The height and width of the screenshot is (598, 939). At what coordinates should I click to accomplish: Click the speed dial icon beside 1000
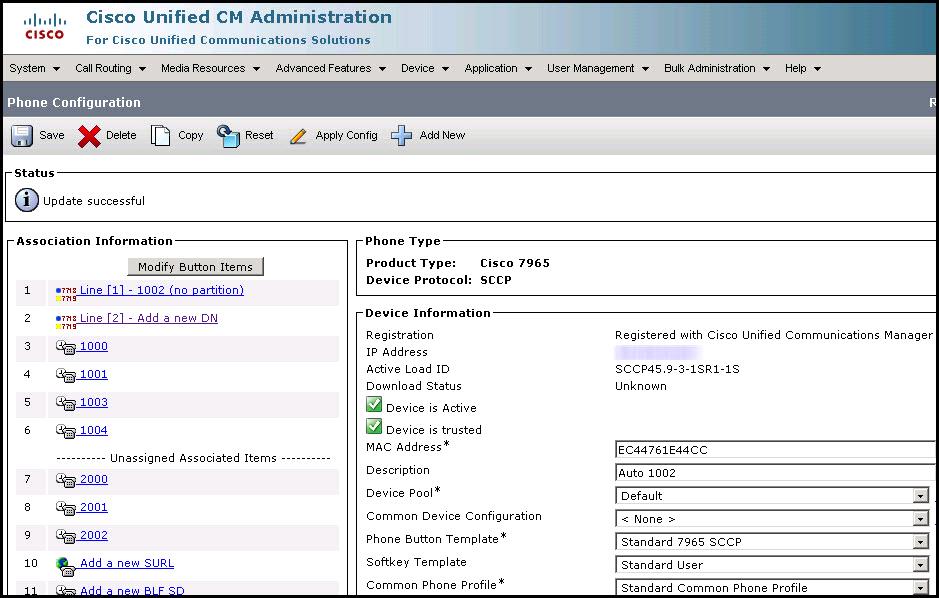pyautogui.click(x=65, y=347)
